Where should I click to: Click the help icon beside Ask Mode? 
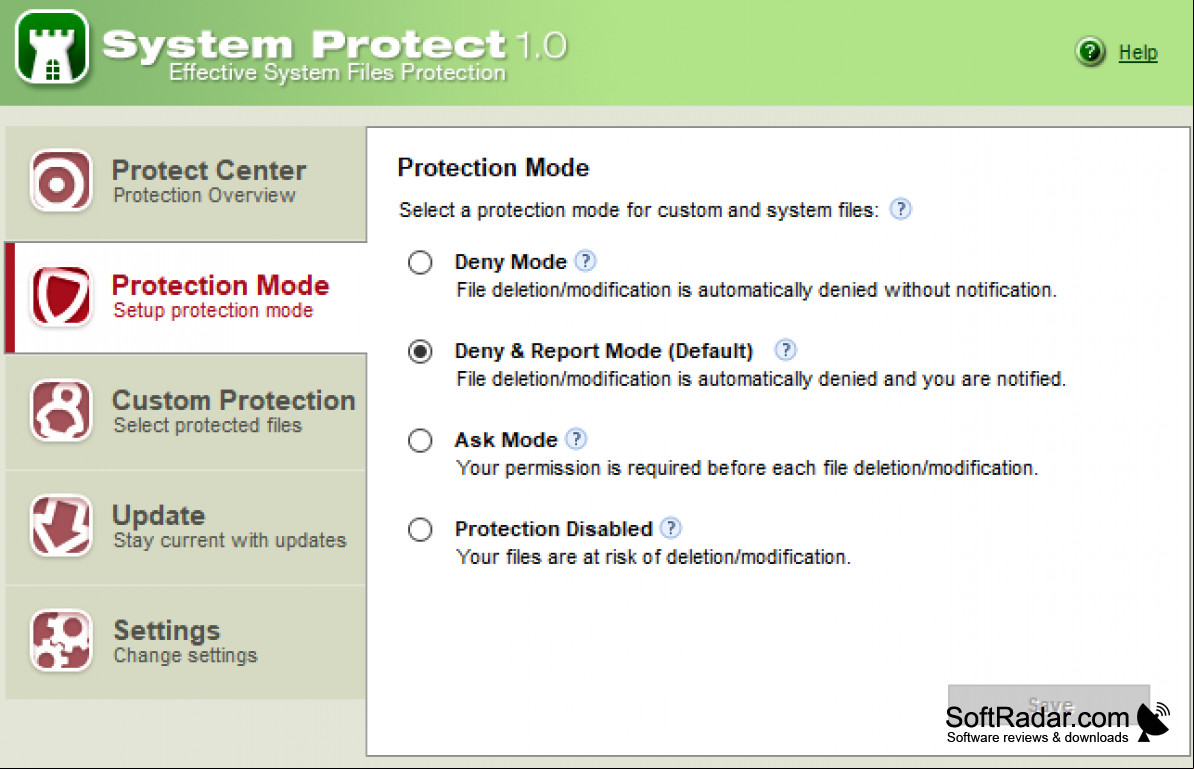coord(576,439)
